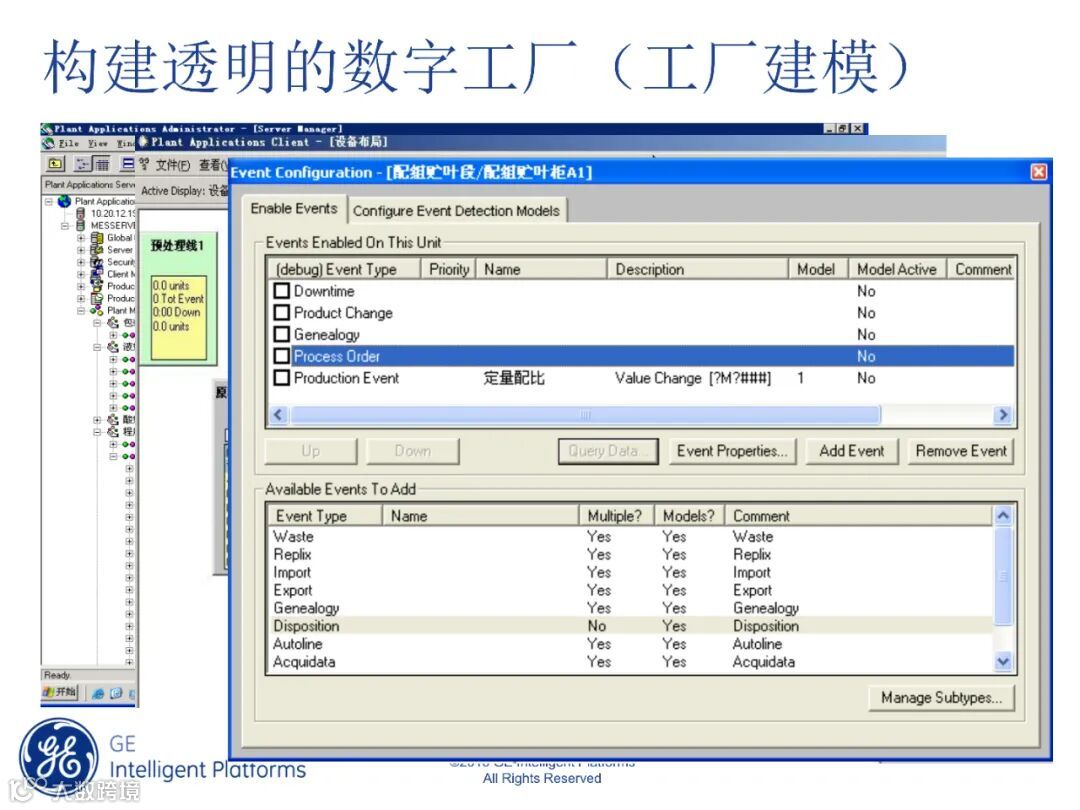This screenshot has height=810, width=1080.
Task: Open Configure Event Detection Models tab
Action: (x=456, y=211)
